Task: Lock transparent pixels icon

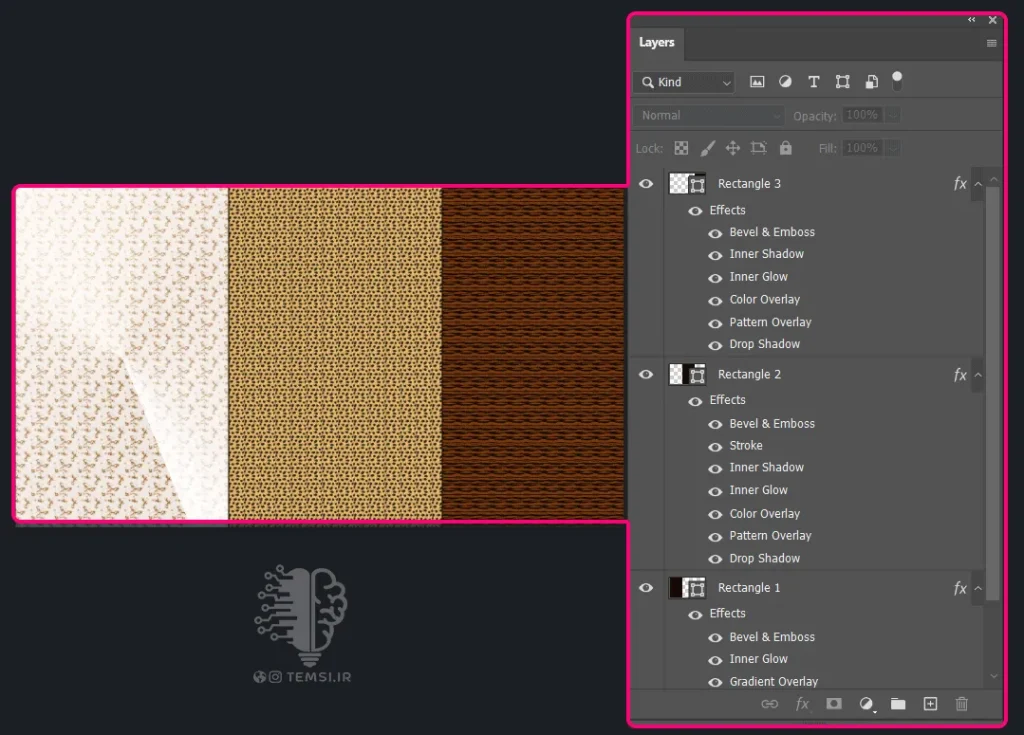Action: click(681, 148)
